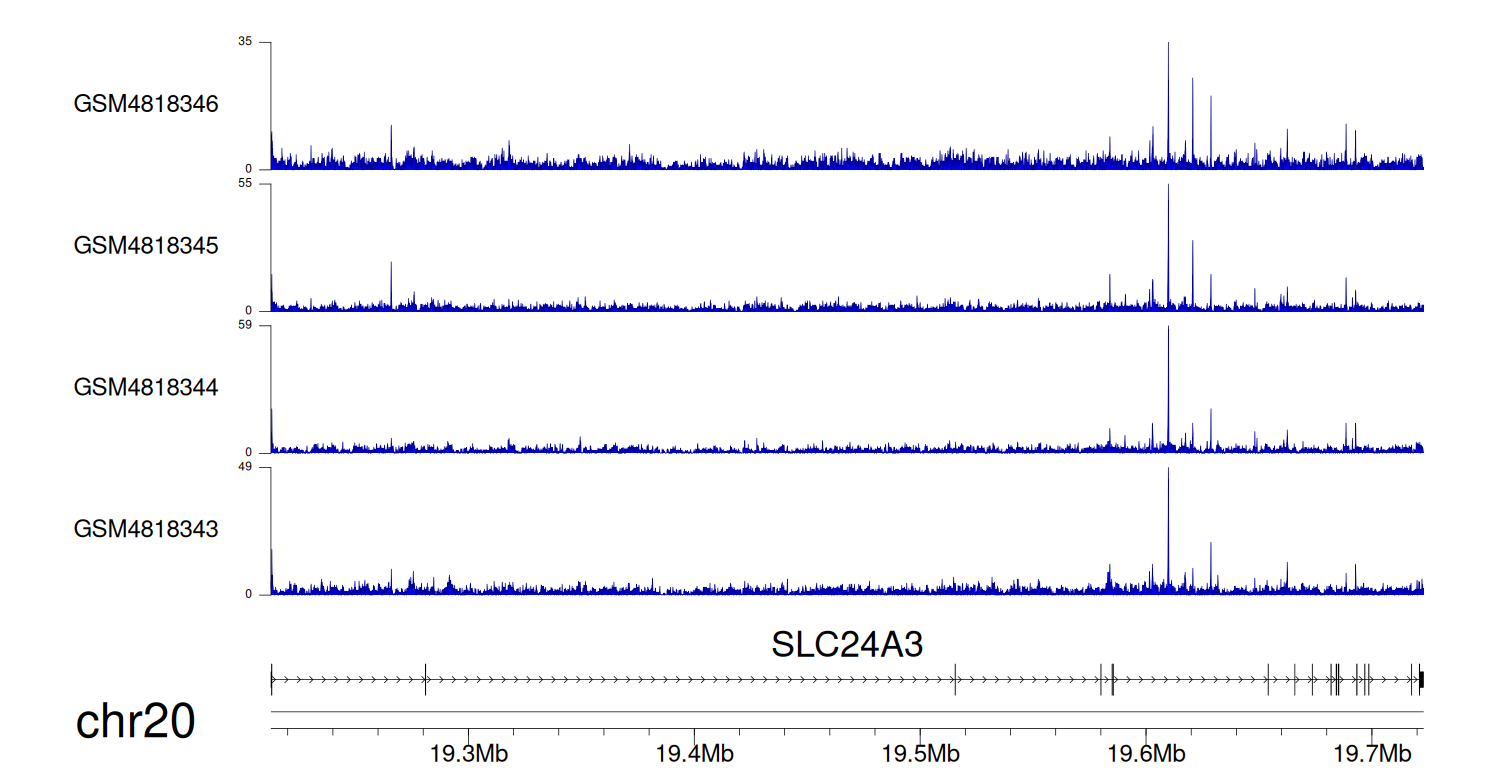Click the SLC24A3 exon just above the 19.5Mb label
This screenshot has width=1500, height=780.
coord(955,679)
